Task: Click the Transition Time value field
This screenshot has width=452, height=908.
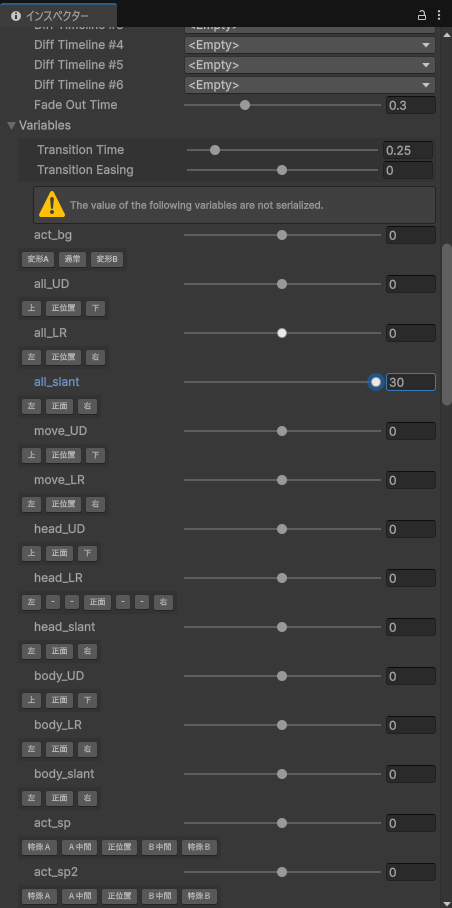Action: tap(408, 150)
